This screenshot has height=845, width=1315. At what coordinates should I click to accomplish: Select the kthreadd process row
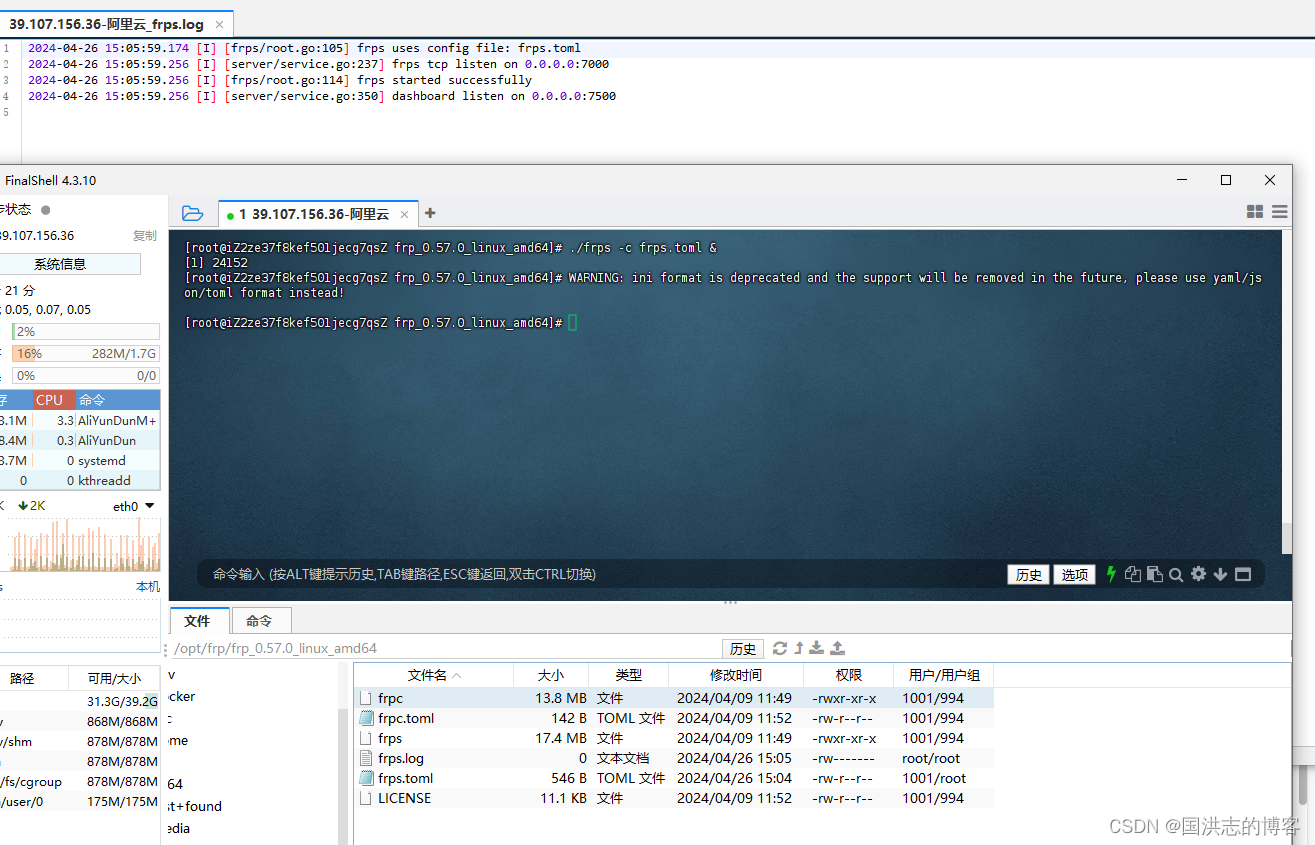tap(79, 480)
